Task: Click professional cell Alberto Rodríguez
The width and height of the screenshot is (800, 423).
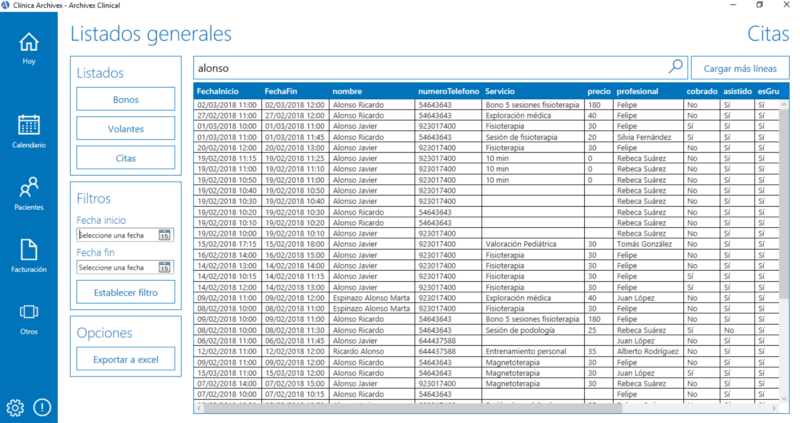Action: click(647, 352)
